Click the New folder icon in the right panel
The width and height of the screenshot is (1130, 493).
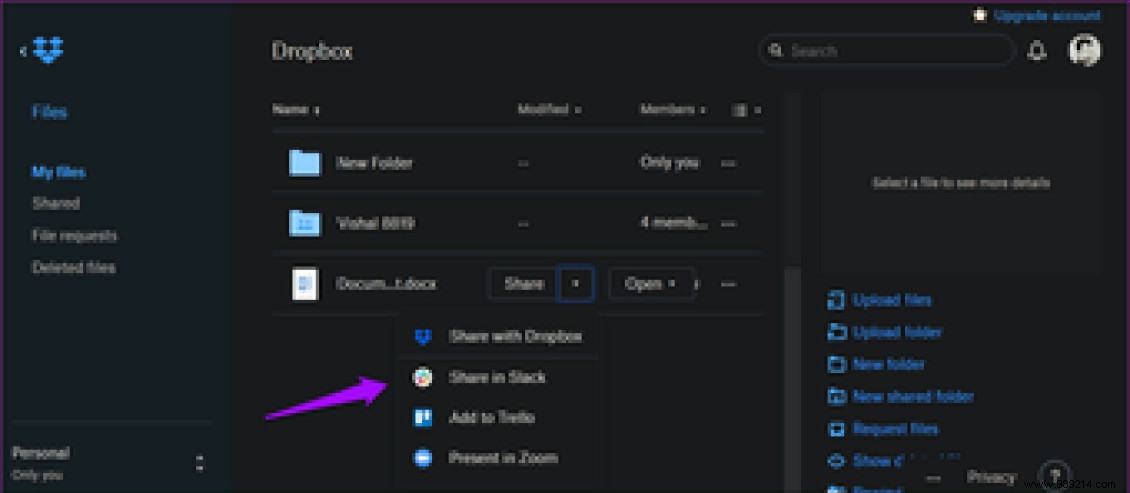tap(836, 365)
